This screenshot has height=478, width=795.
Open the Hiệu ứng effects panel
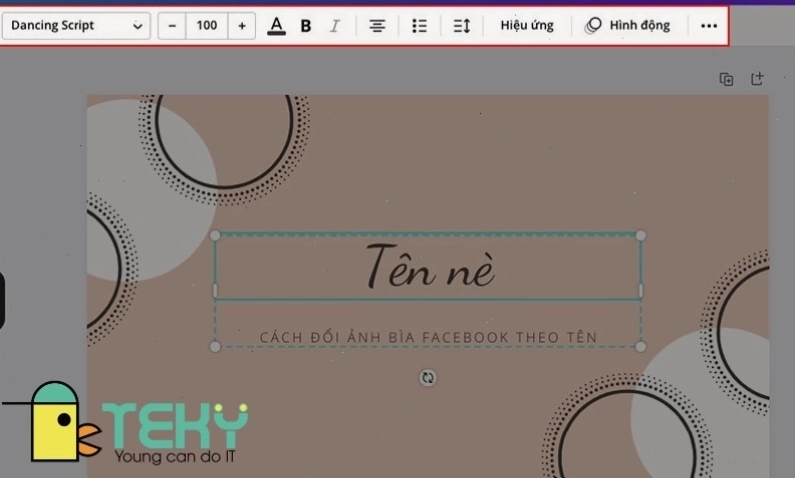tap(527, 25)
